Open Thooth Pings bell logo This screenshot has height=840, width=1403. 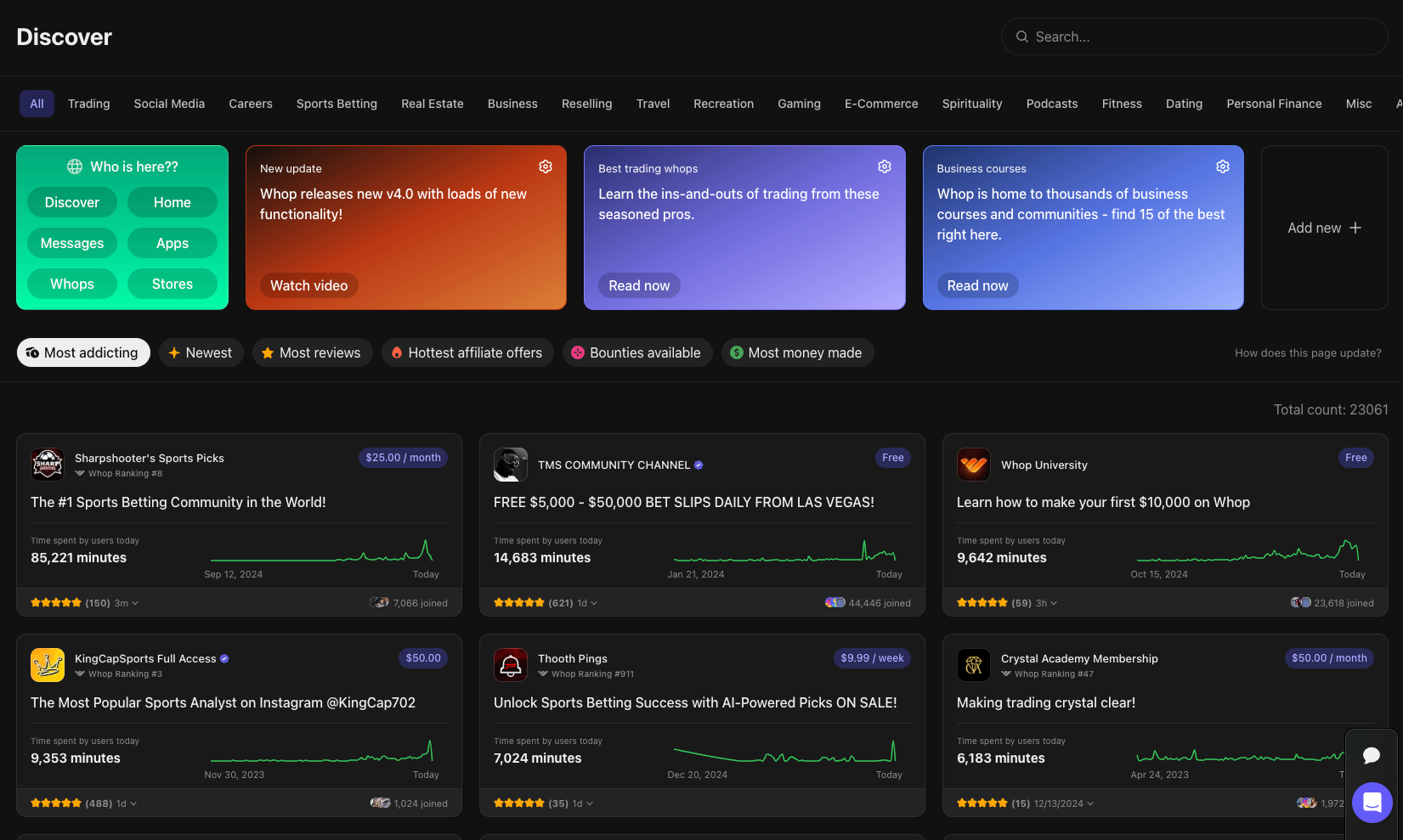click(x=511, y=665)
